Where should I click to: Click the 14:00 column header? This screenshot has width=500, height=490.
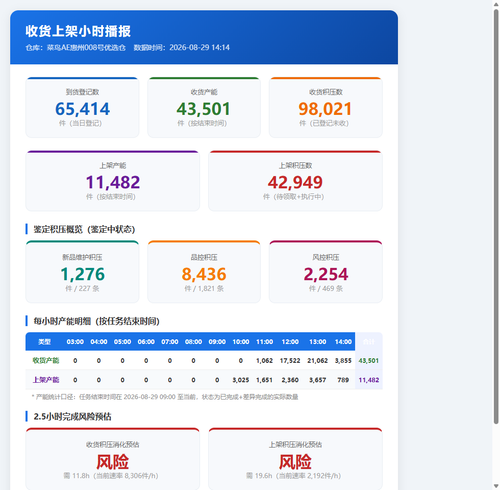tap(343, 342)
